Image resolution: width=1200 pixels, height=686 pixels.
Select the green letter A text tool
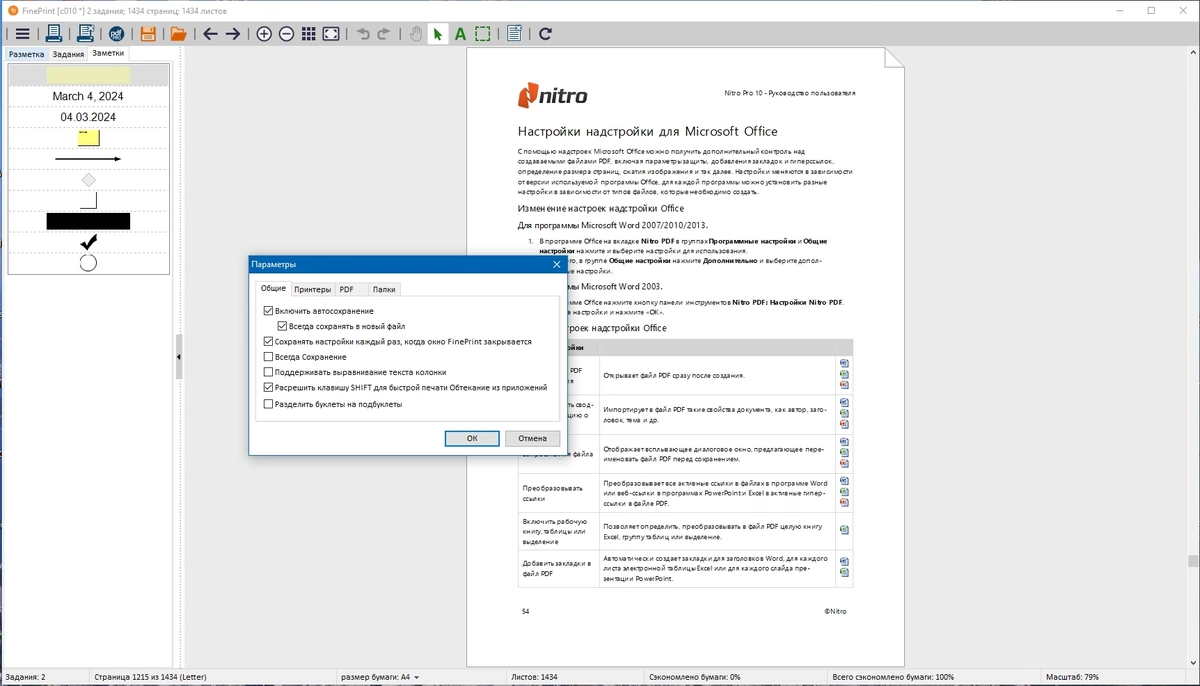(460, 34)
